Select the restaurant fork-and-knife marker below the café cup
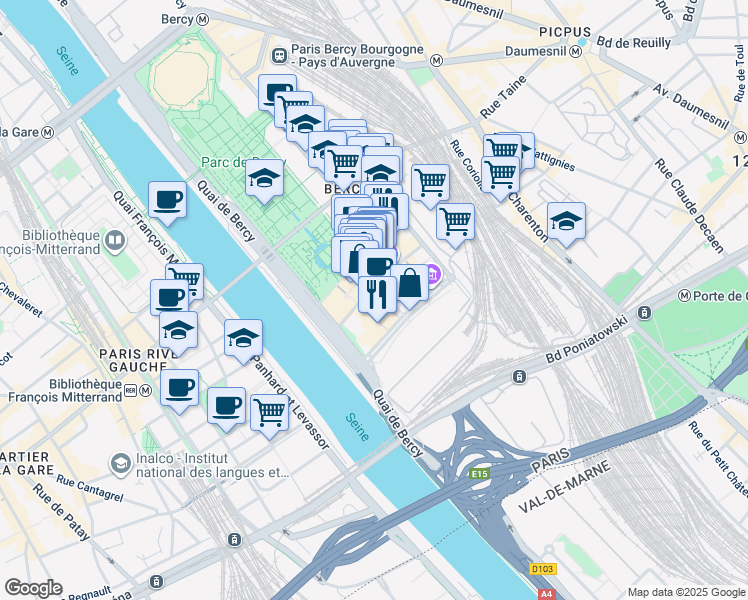This screenshot has height=600, width=748. pyautogui.click(x=377, y=298)
